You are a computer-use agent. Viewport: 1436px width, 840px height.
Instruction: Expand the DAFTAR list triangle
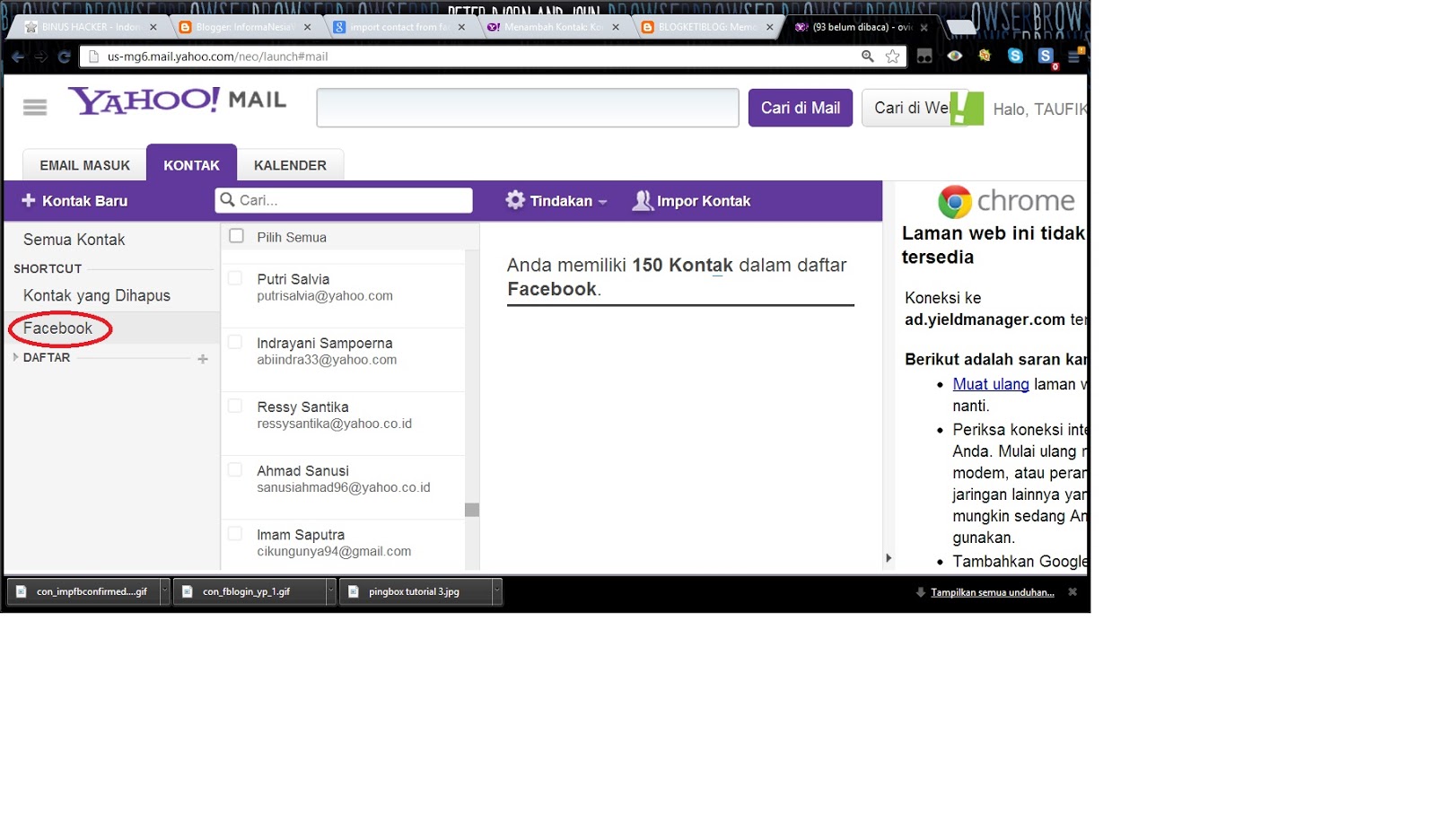click(15, 357)
